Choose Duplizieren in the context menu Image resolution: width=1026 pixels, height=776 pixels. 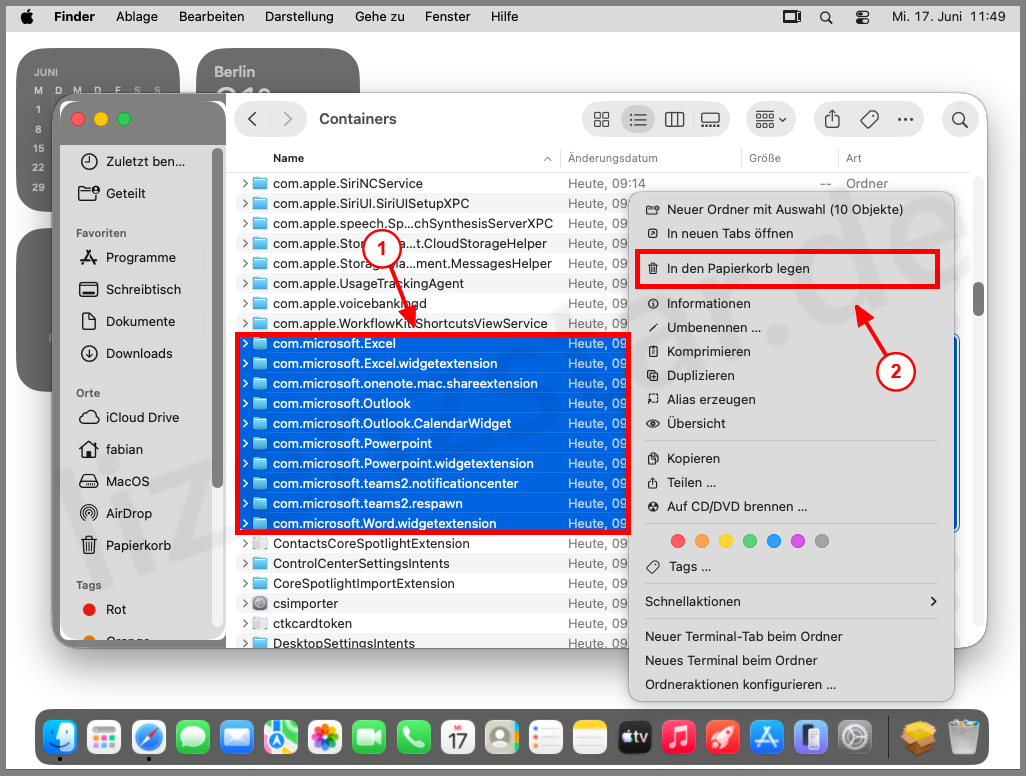(791, 376)
